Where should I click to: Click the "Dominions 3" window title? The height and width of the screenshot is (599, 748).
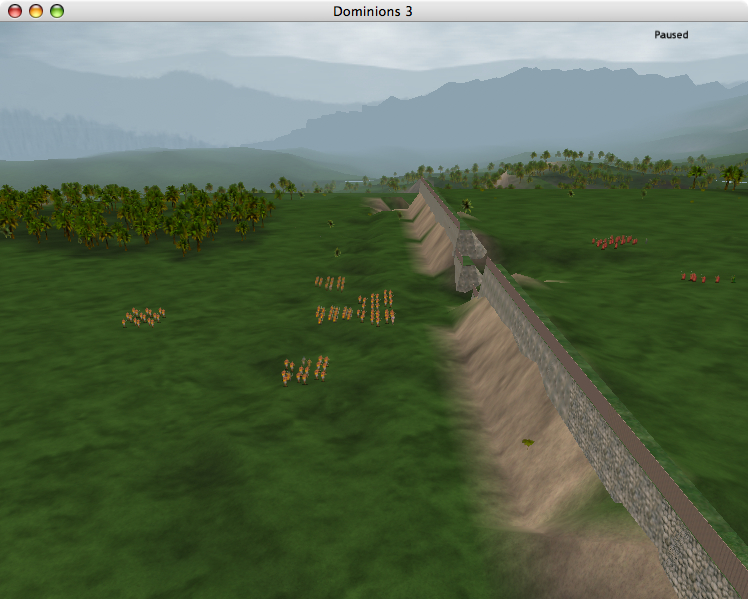coord(373,11)
